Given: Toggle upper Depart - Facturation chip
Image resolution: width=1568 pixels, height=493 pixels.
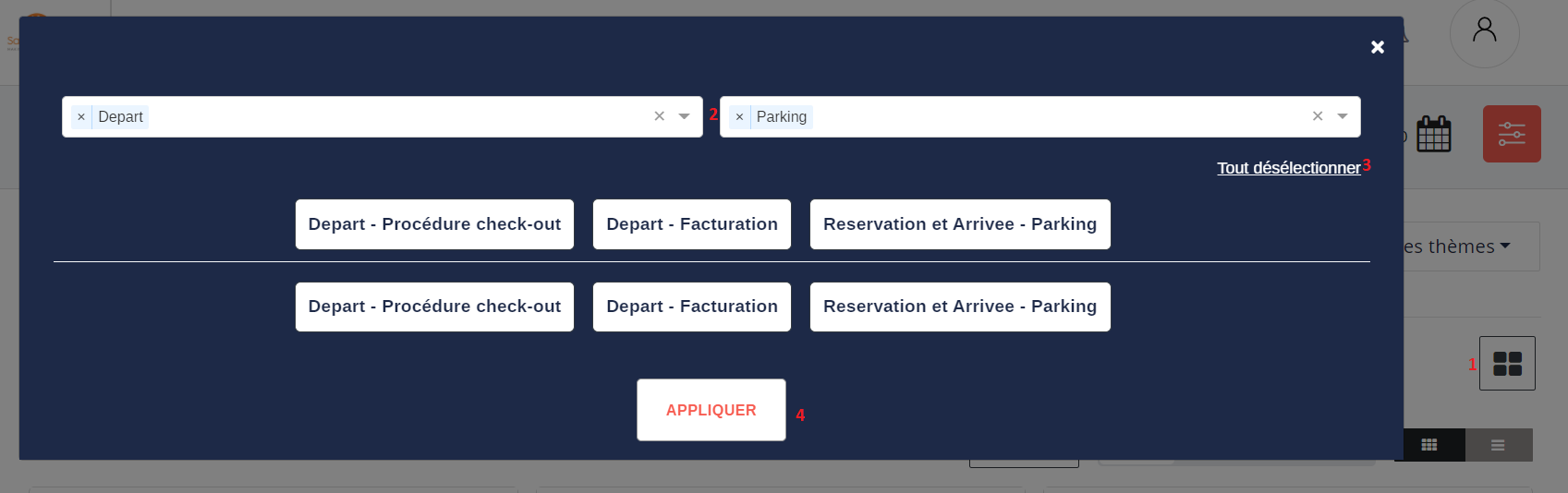Looking at the screenshot, I should click(x=692, y=224).
